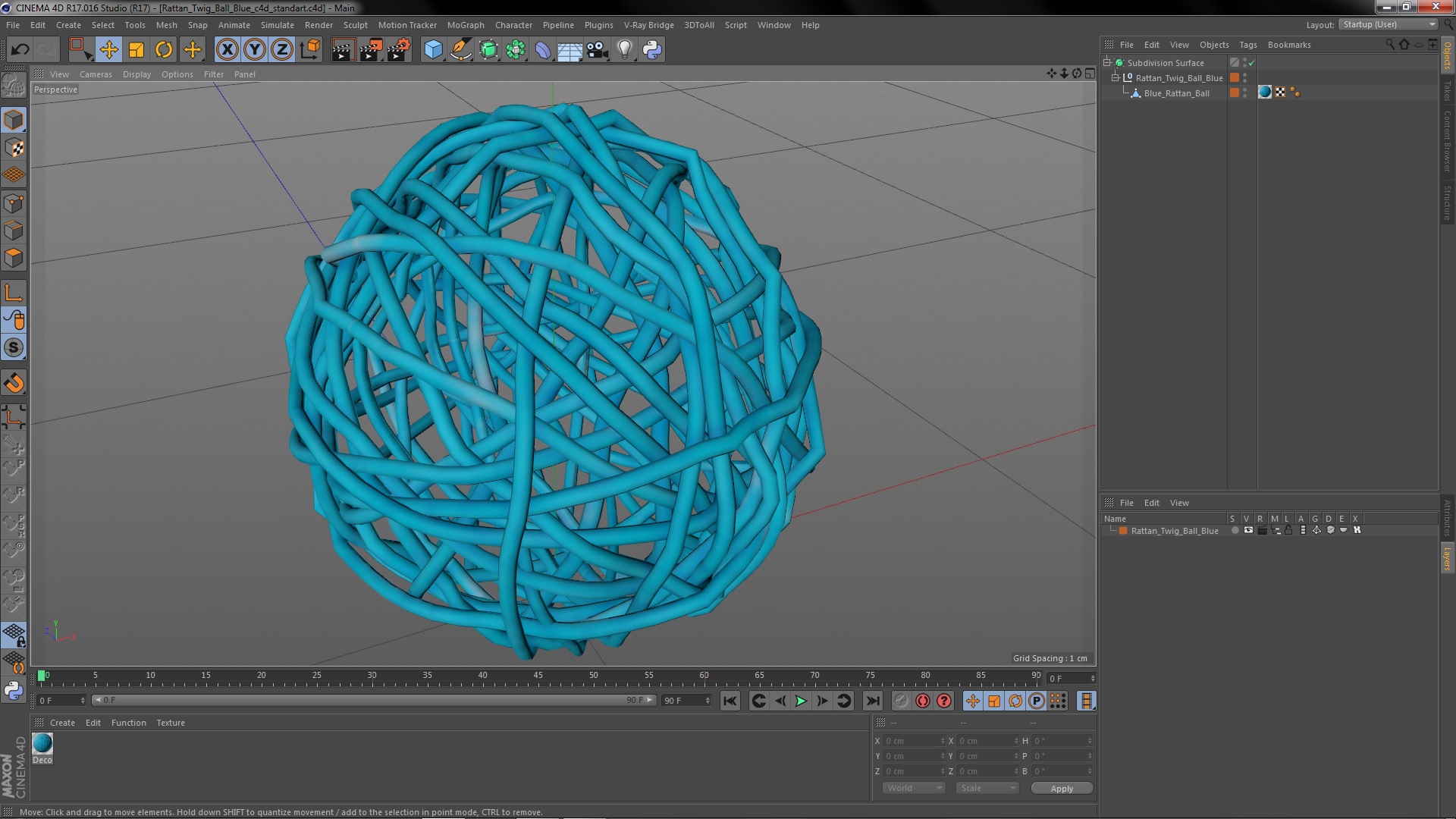Activate the Rotate tool
Screen dimensions: 1456x819
164,50
